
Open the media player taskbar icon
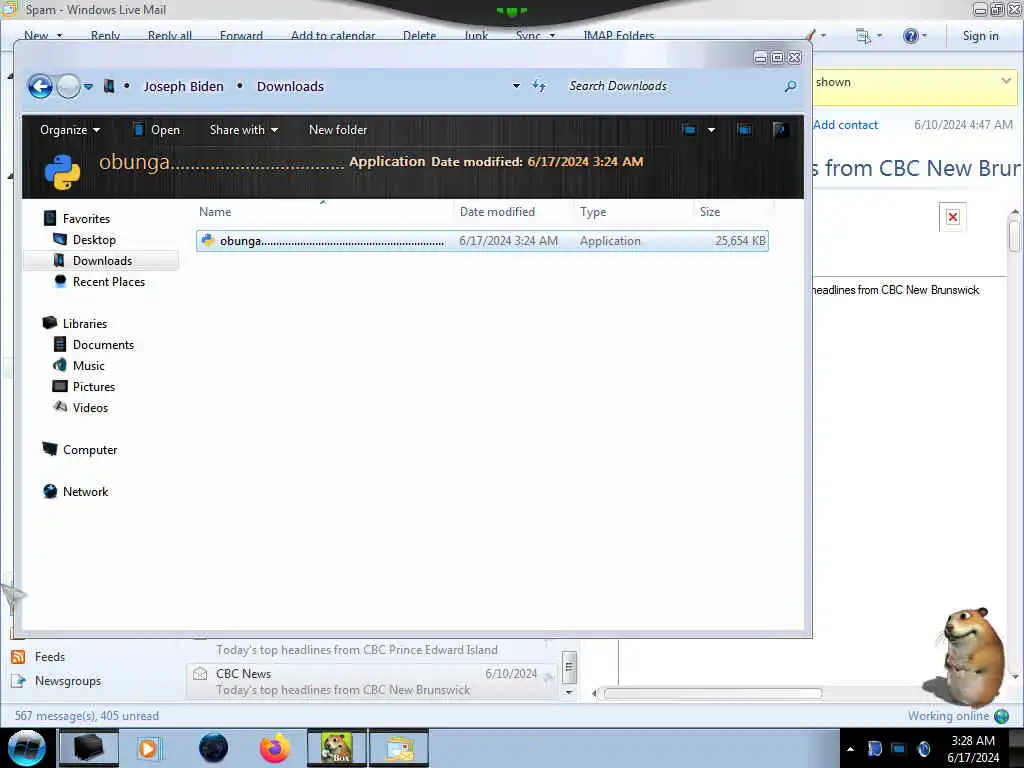(x=148, y=748)
